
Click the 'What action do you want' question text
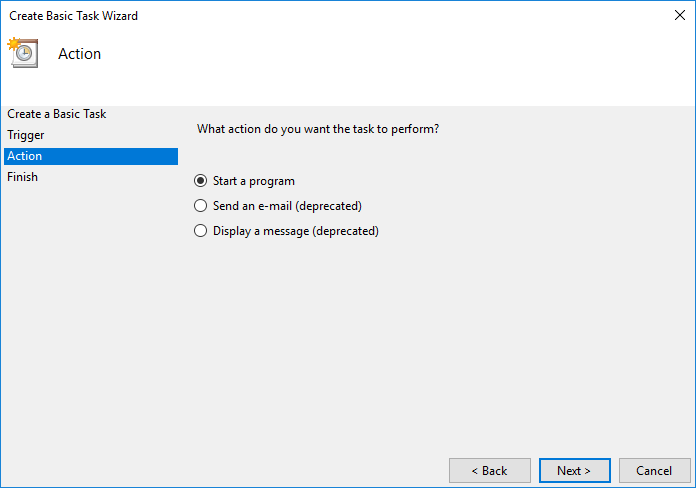click(x=318, y=129)
